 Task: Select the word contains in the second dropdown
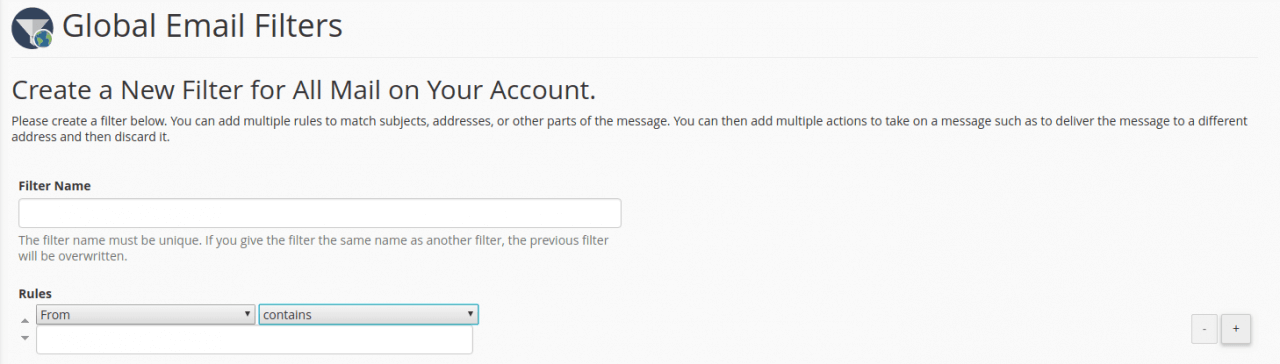point(287,314)
